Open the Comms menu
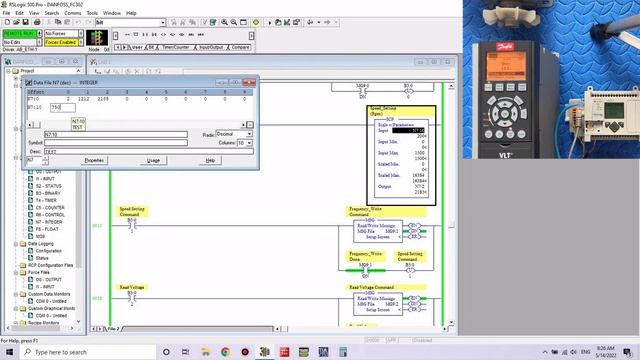The width and height of the screenshot is (640, 360). pos(73,13)
